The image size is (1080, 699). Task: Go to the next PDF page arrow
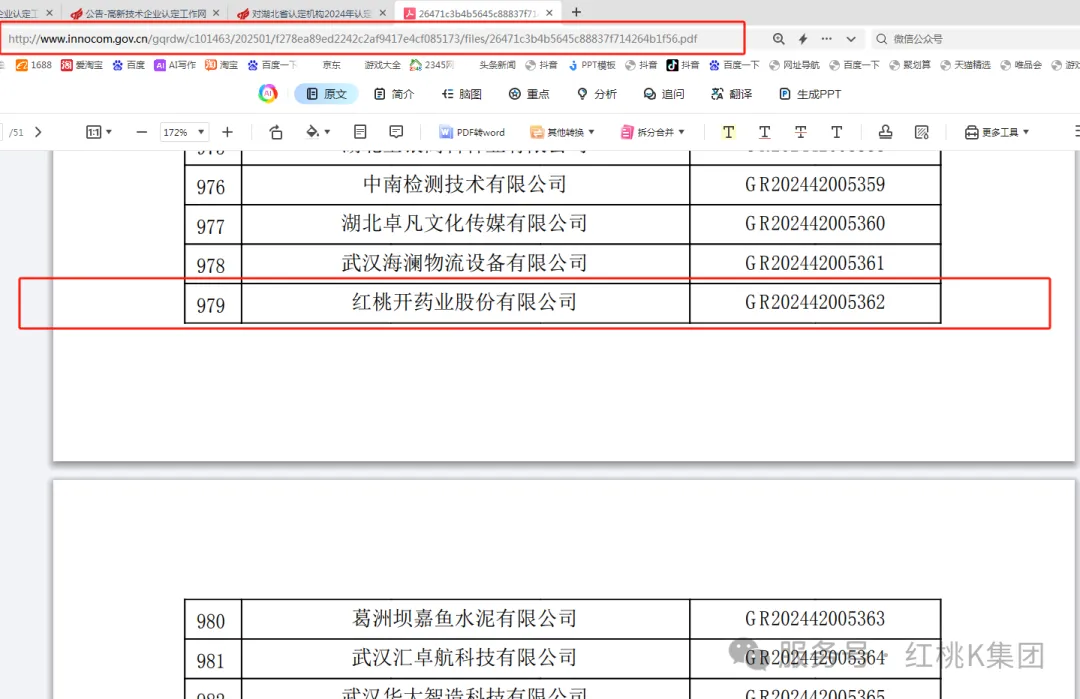pyautogui.click(x=39, y=132)
